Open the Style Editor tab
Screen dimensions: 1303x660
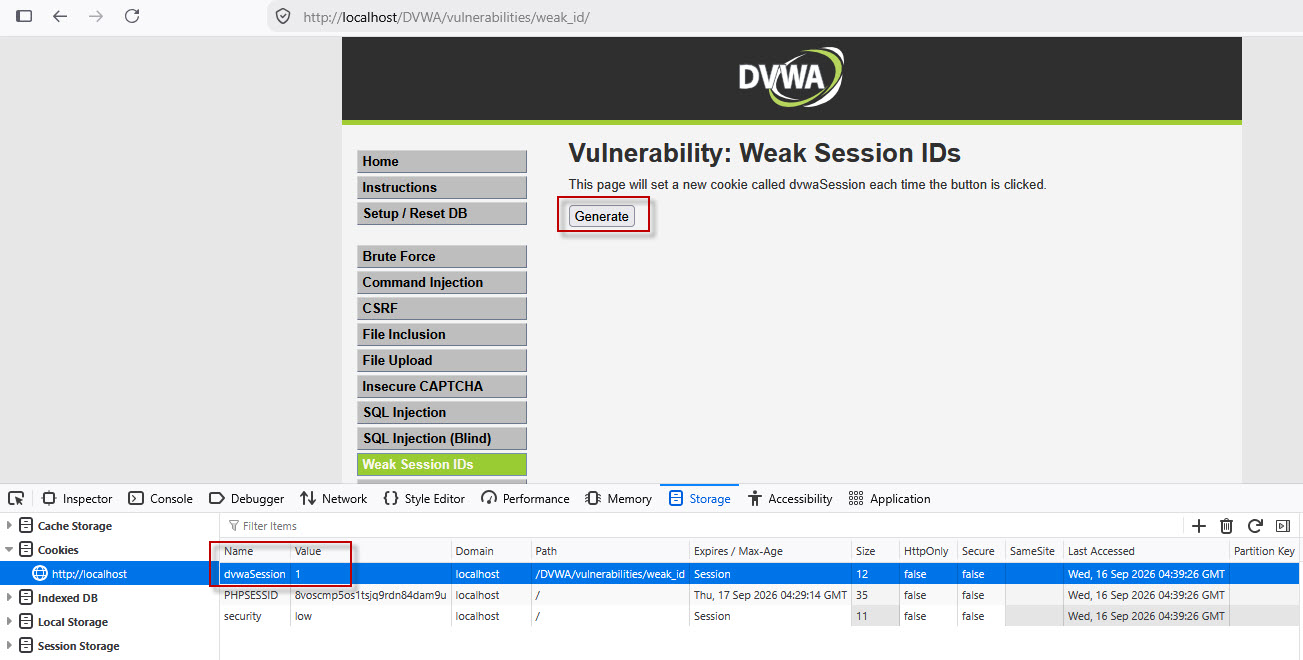[424, 499]
